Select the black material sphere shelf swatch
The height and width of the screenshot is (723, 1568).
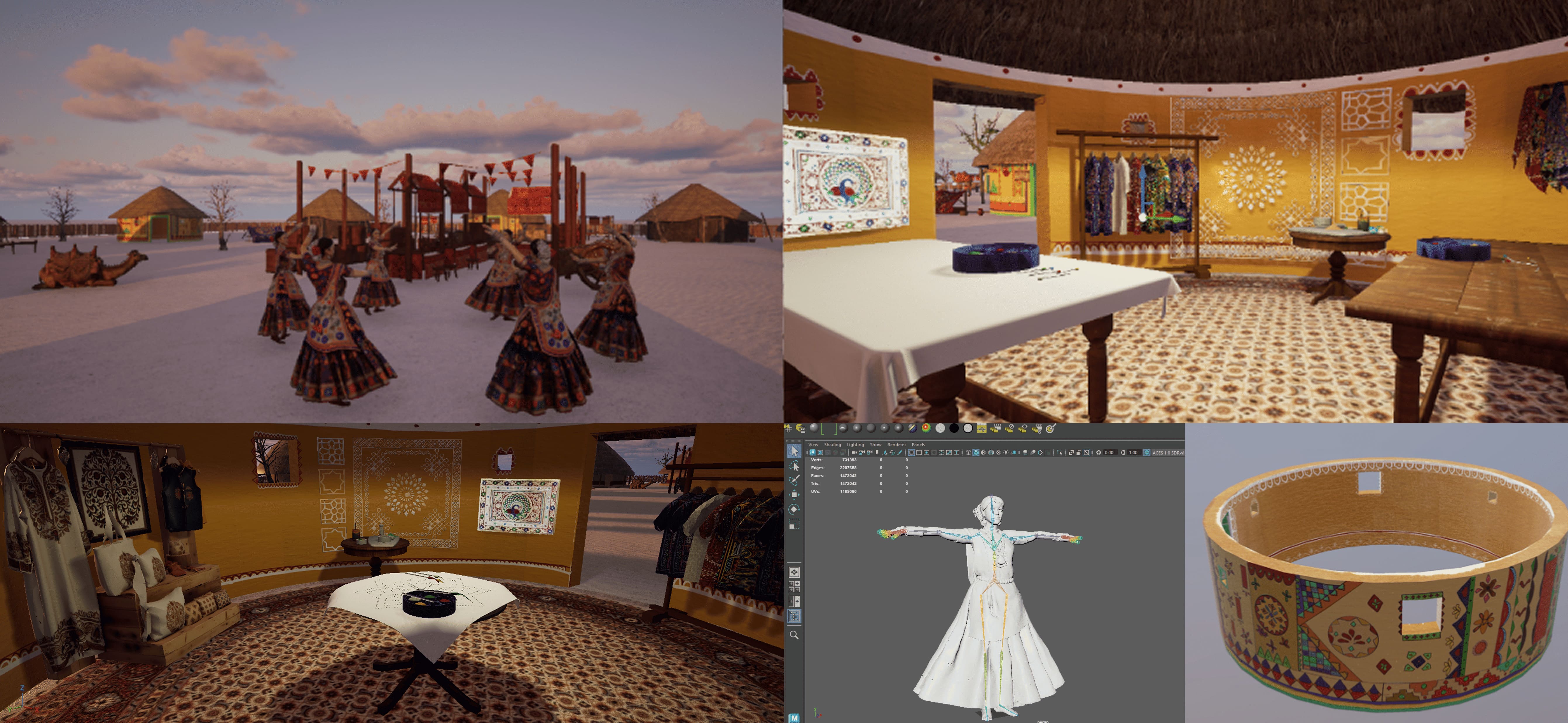tap(954, 428)
